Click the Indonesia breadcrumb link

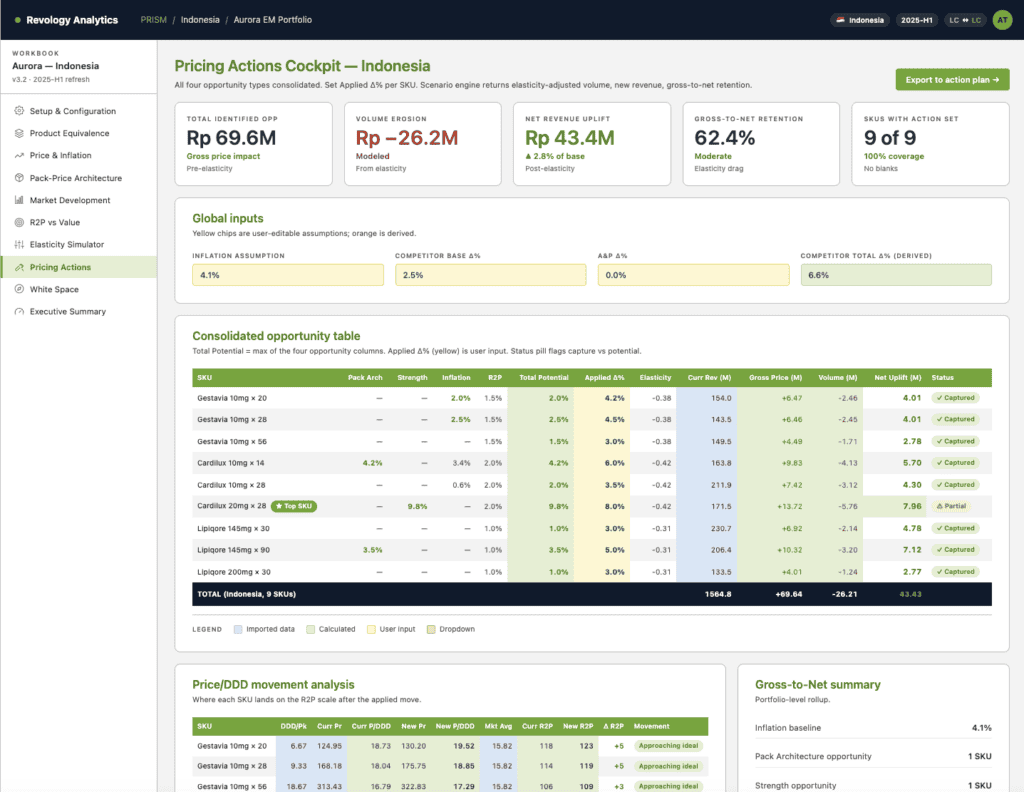tap(200, 20)
